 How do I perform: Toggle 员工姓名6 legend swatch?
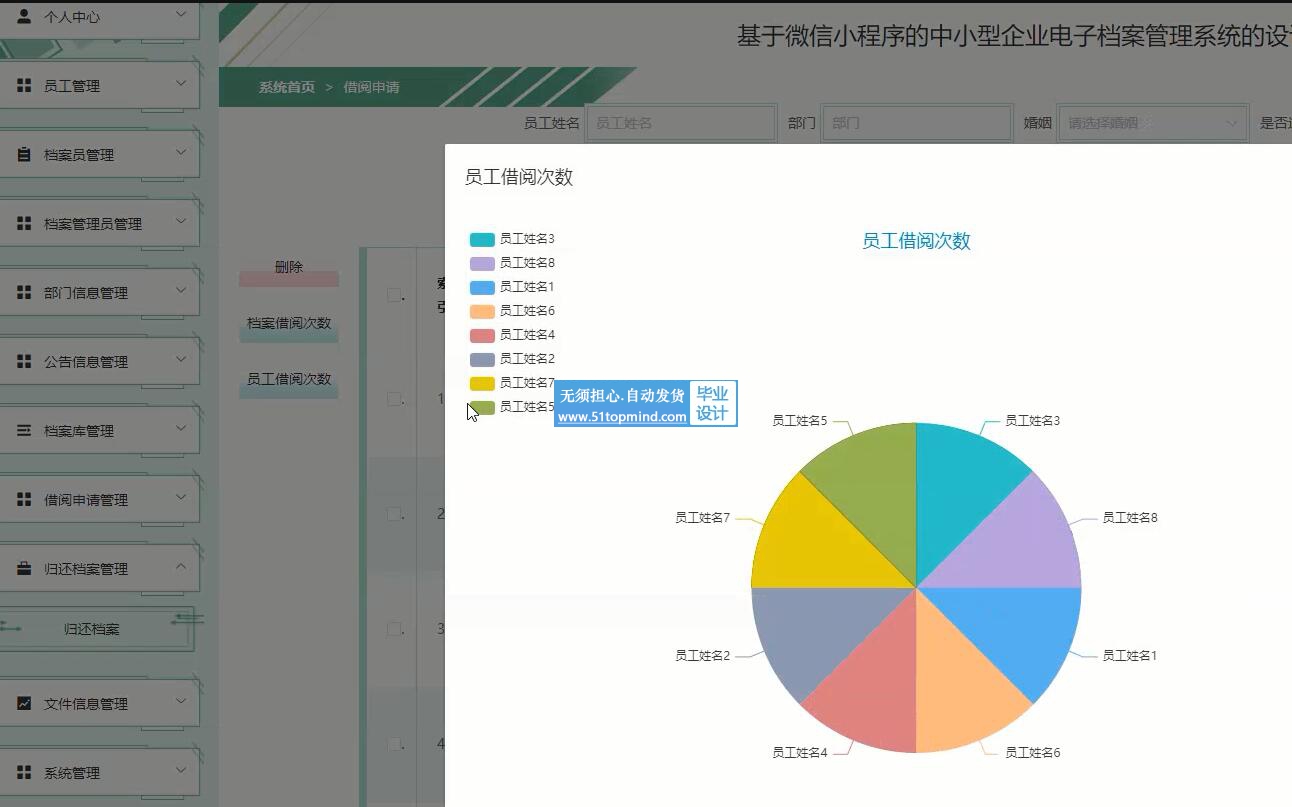pos(482,311)
